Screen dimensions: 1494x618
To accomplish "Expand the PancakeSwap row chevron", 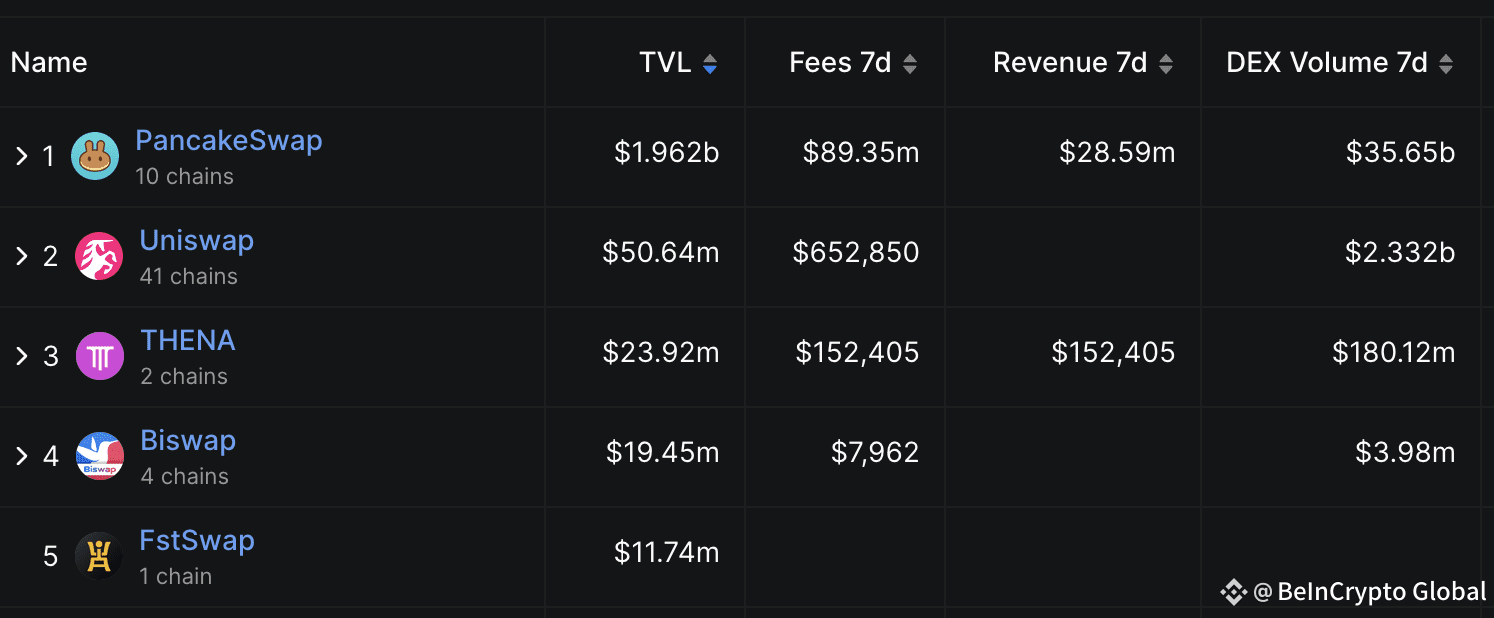I will [x=21, y=156].
